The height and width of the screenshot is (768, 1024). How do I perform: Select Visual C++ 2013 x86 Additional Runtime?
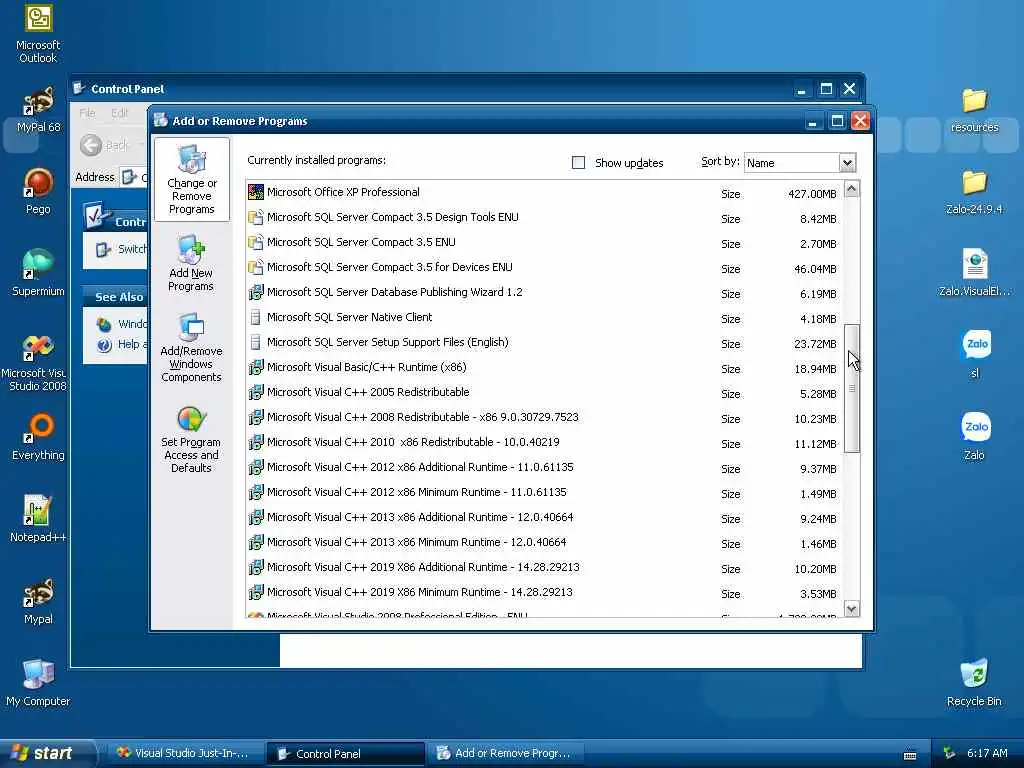(x=545, y=518)
